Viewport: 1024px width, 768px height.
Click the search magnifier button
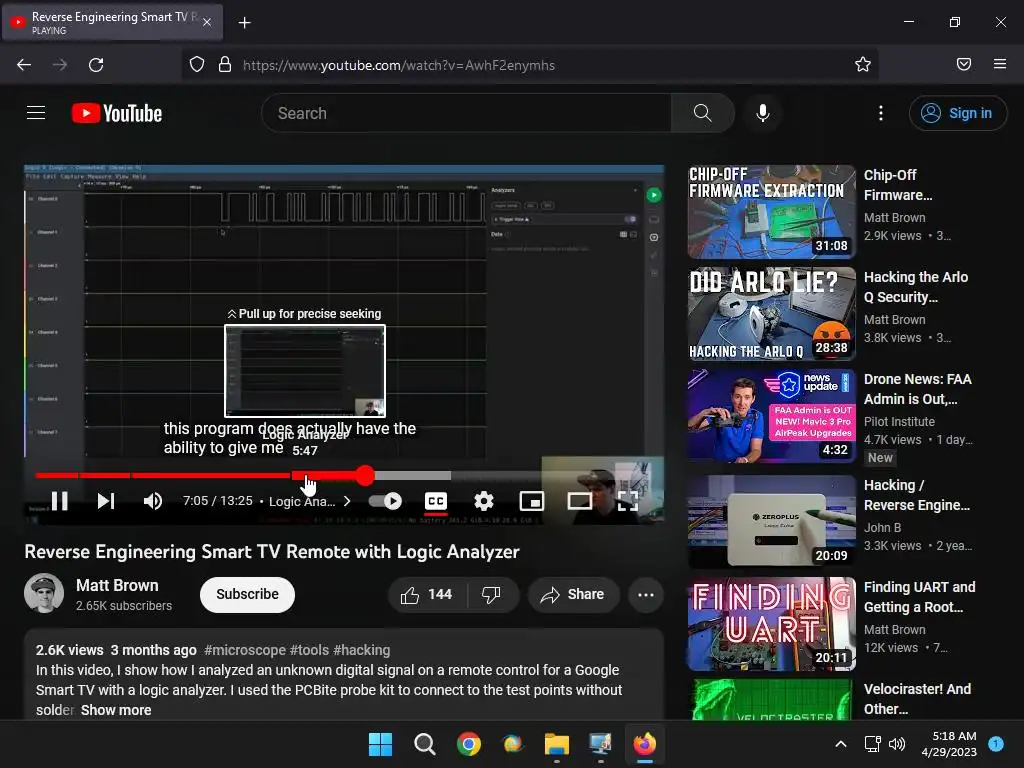click(703, 113)
